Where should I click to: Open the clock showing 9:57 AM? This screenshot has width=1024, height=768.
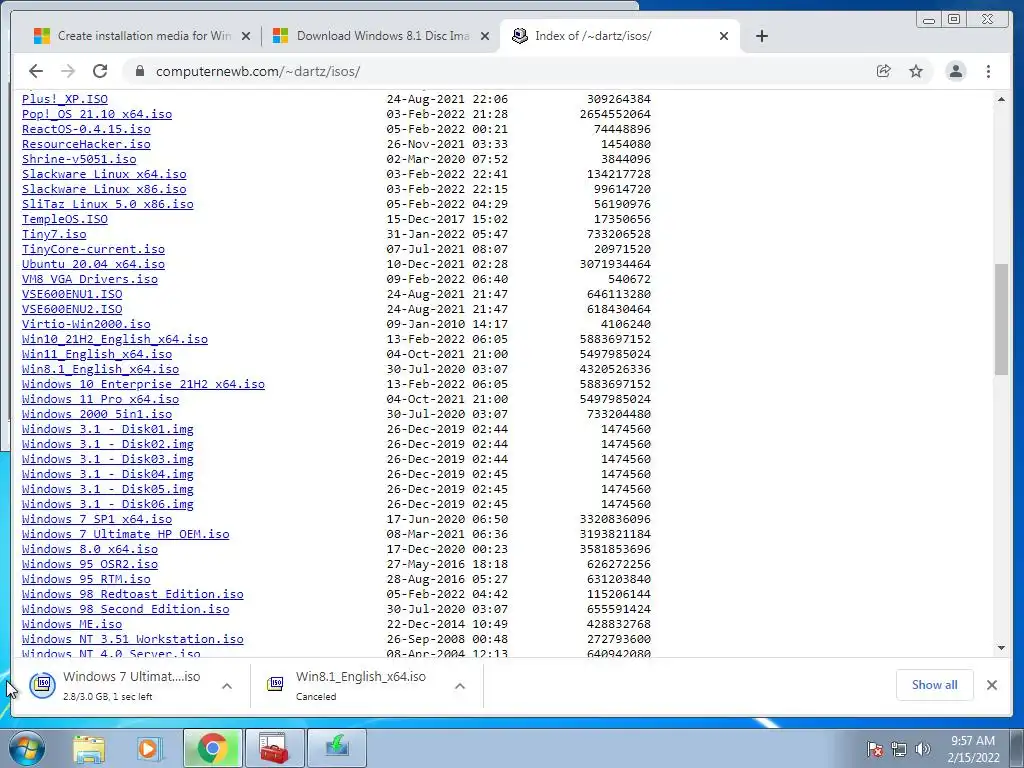(x=973, y=749)
